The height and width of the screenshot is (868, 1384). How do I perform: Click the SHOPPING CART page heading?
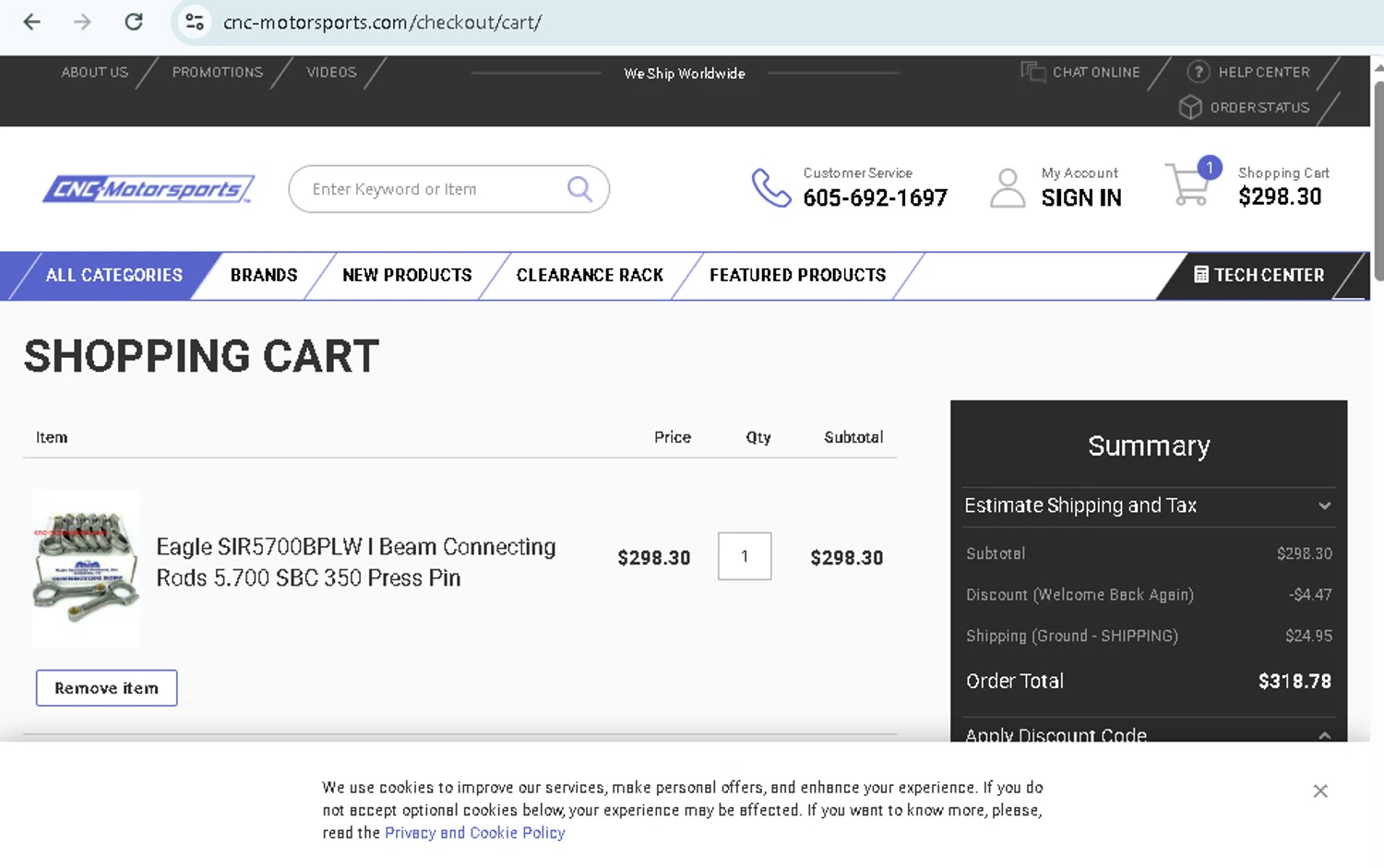click(201, 356)
